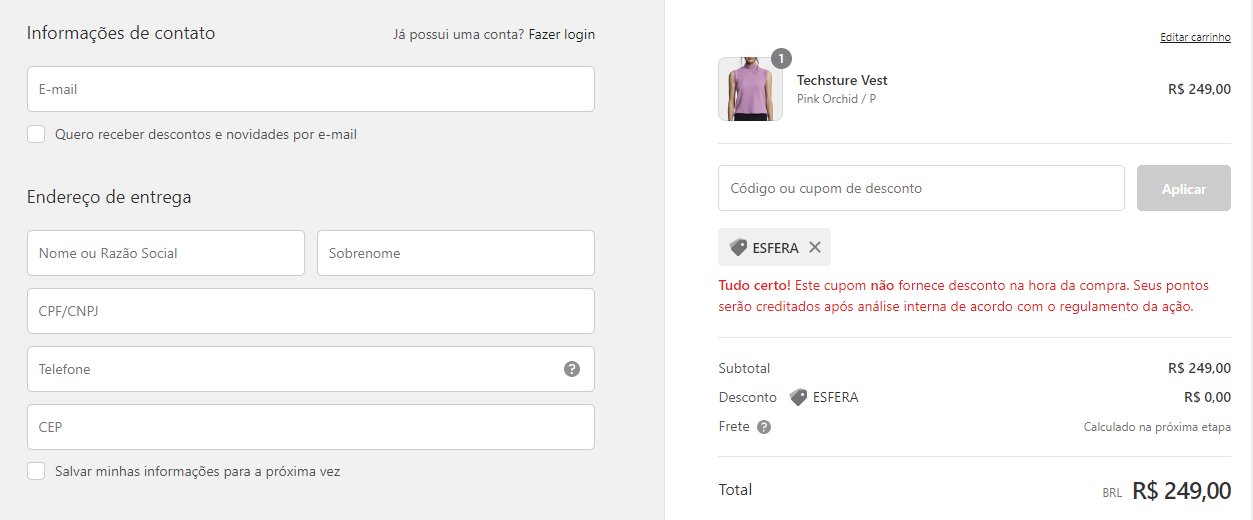
Task: Click the tag icon in the ESFERA coupon chip
Action: 738,247
